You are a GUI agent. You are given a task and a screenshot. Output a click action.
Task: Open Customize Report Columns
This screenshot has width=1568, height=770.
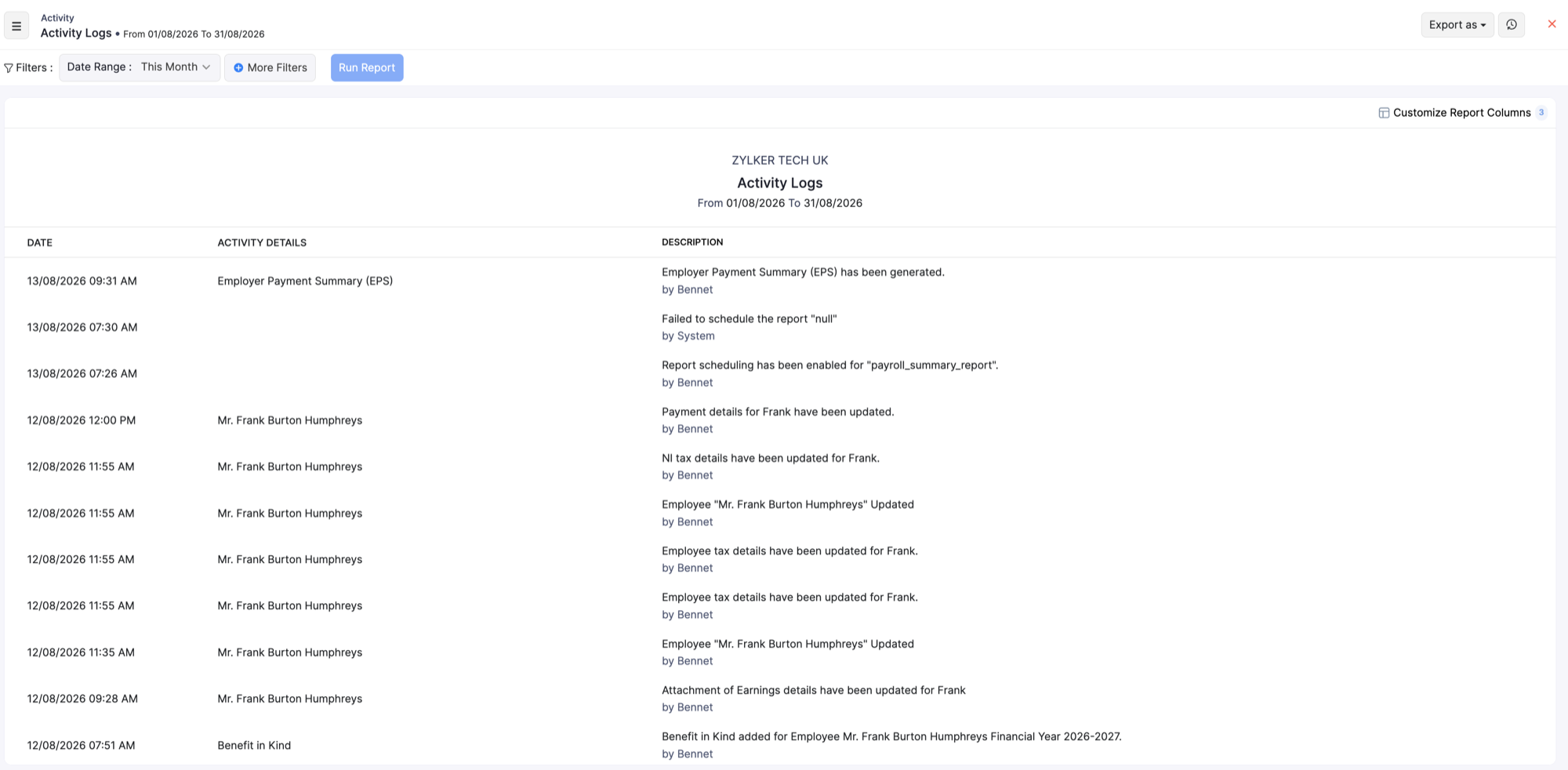point(1461,113)
